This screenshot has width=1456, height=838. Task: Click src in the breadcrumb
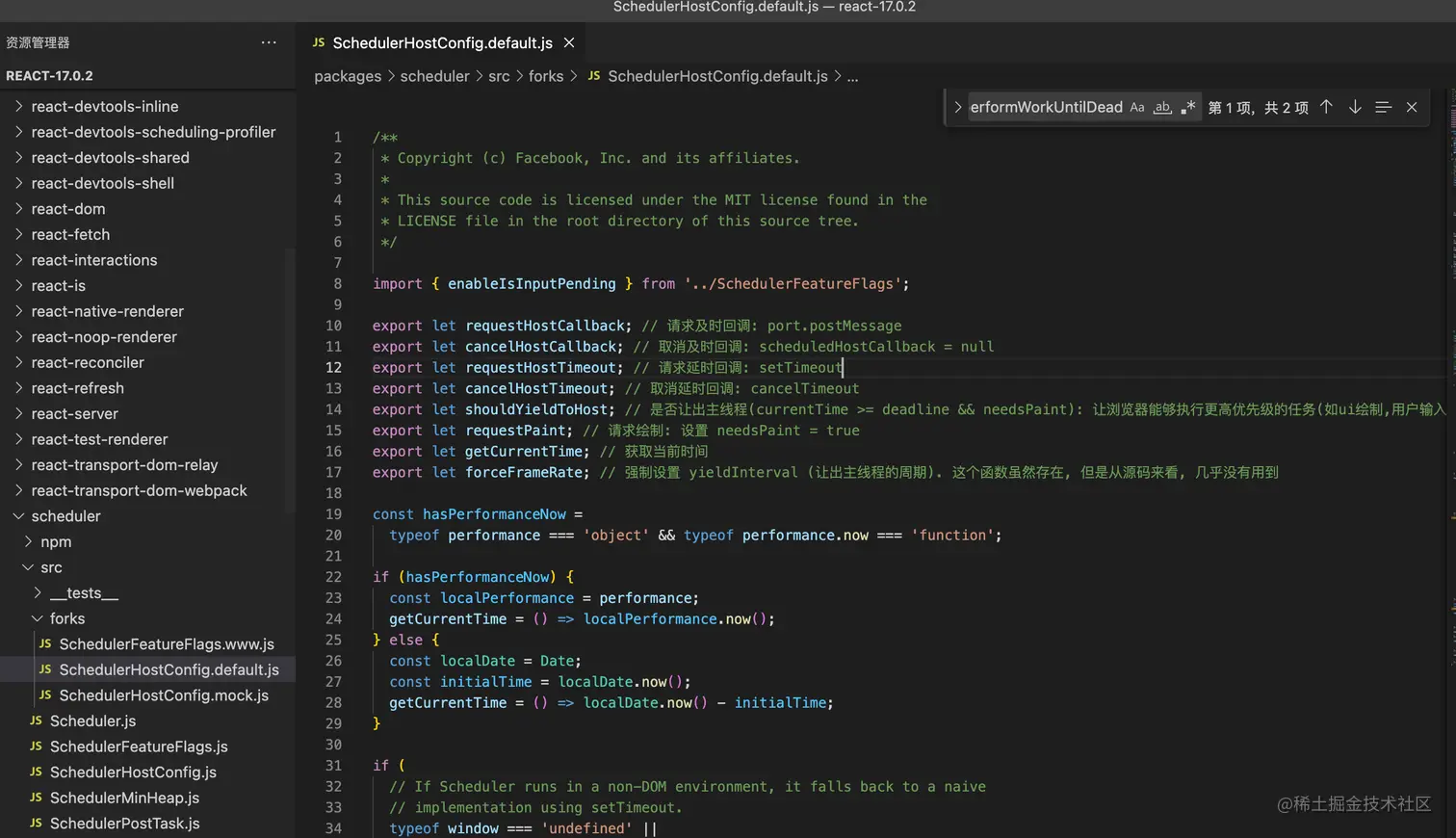click(x=499, y=76)
